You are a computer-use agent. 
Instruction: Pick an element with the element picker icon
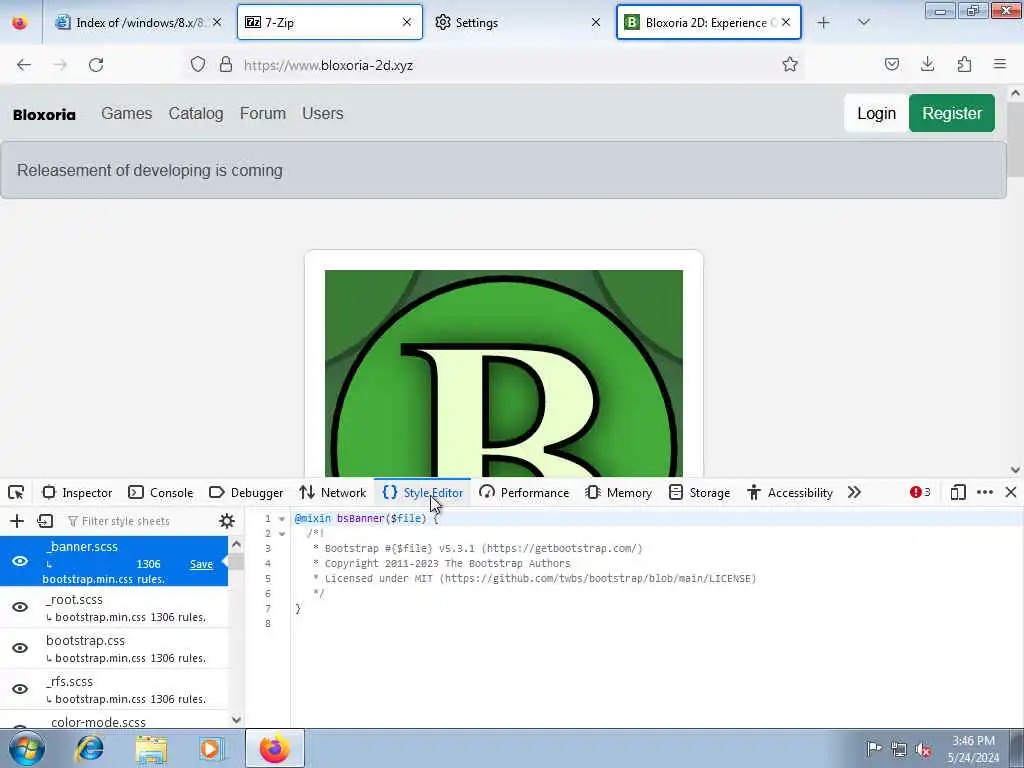[x=16, y=492]
